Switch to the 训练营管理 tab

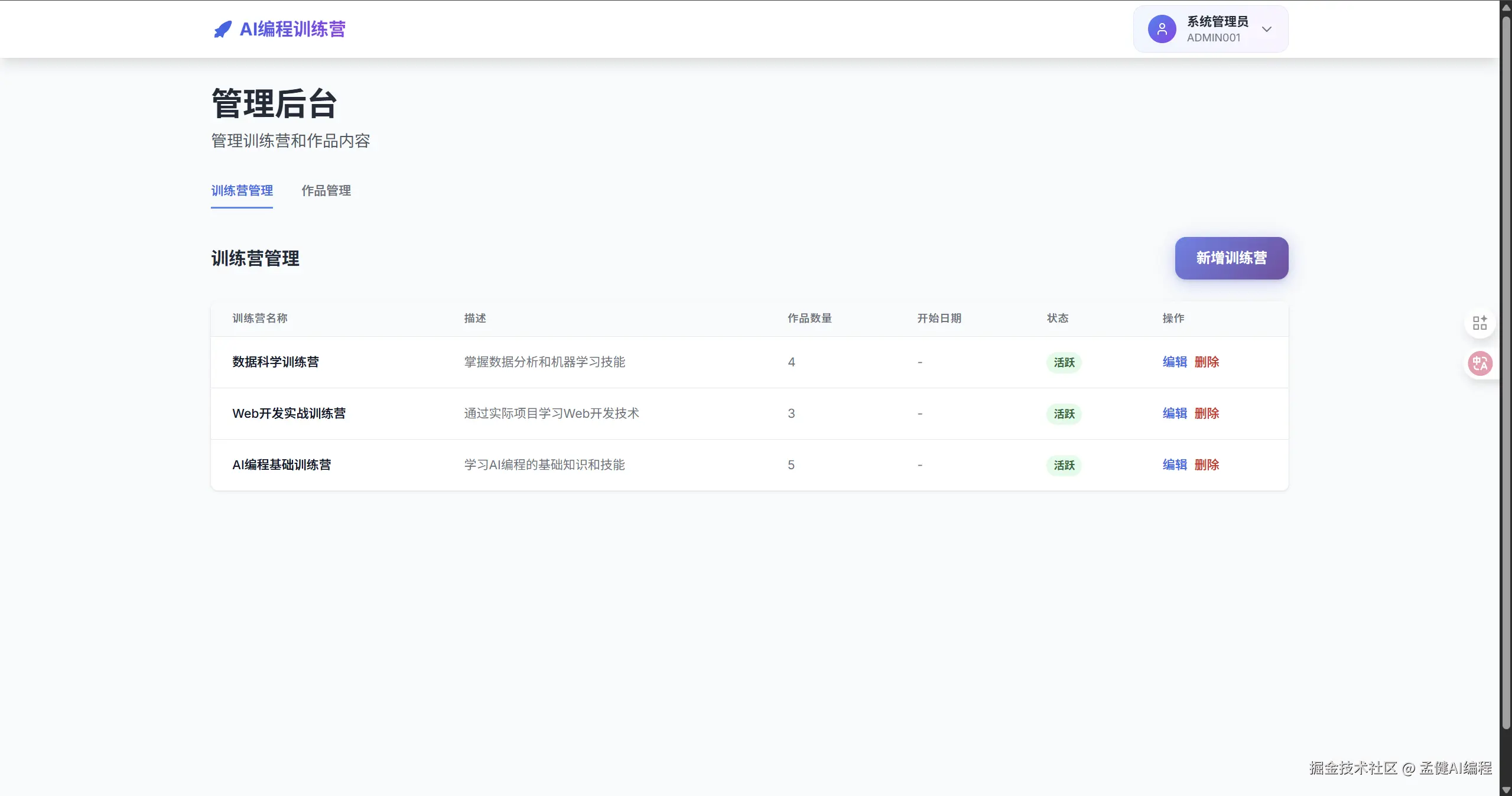click(242, 191)
